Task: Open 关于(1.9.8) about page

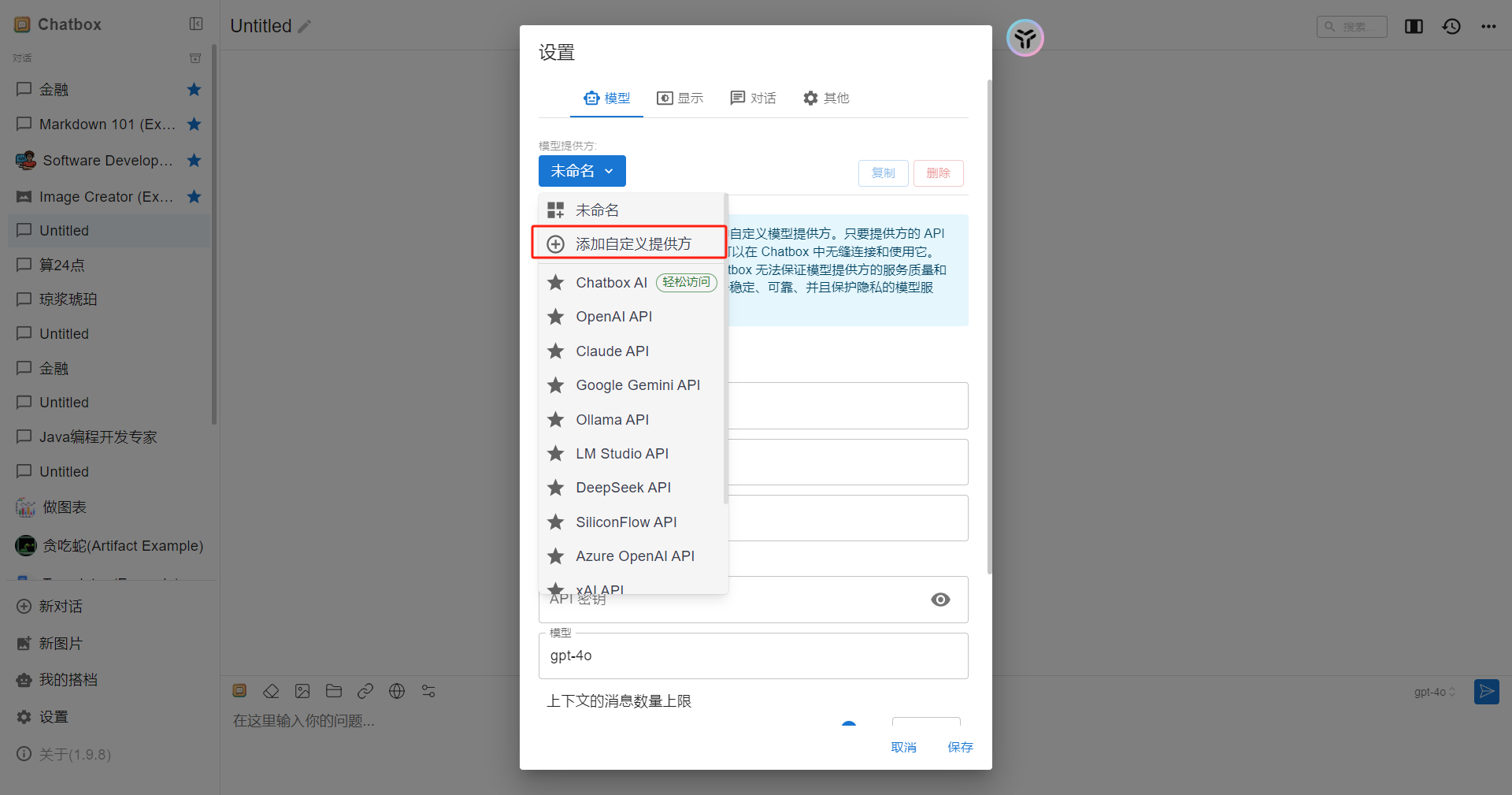Action: click(x=109, y=755)
